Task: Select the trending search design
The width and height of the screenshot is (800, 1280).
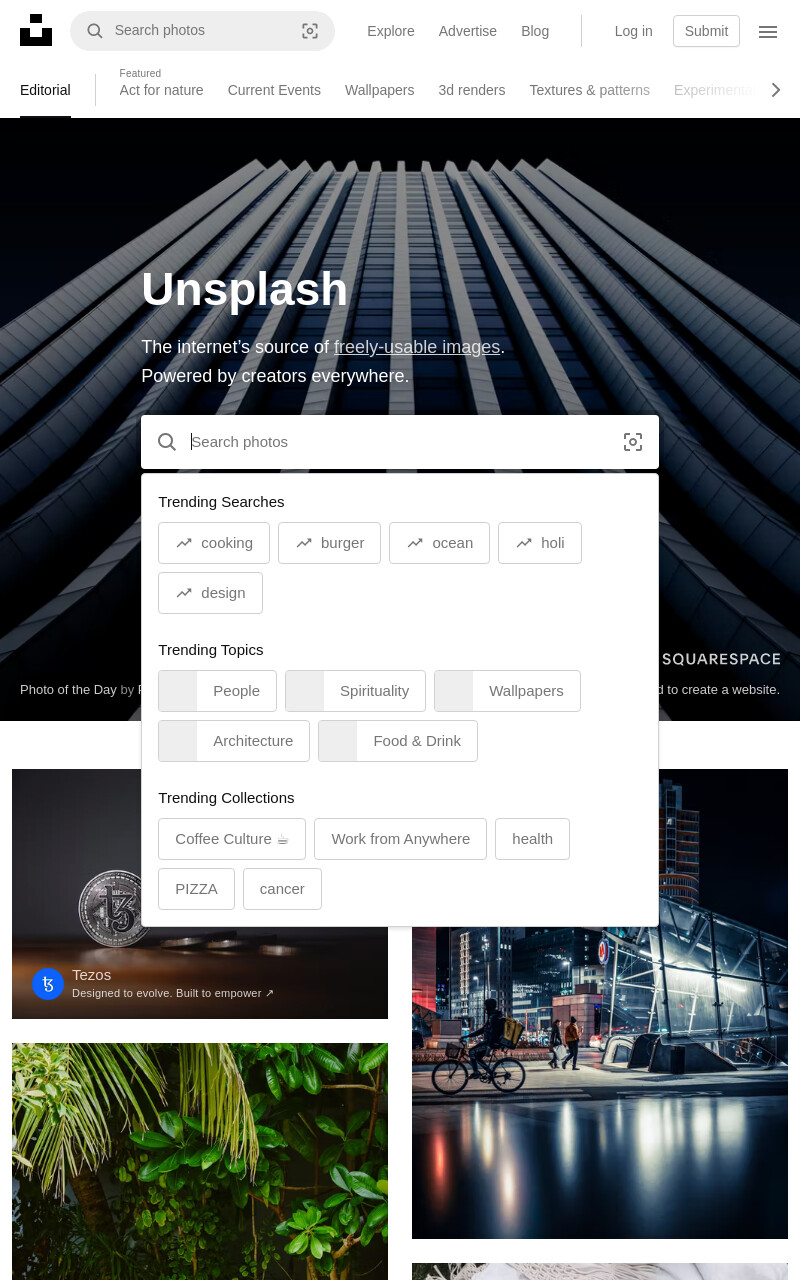Action: point(210,593)
